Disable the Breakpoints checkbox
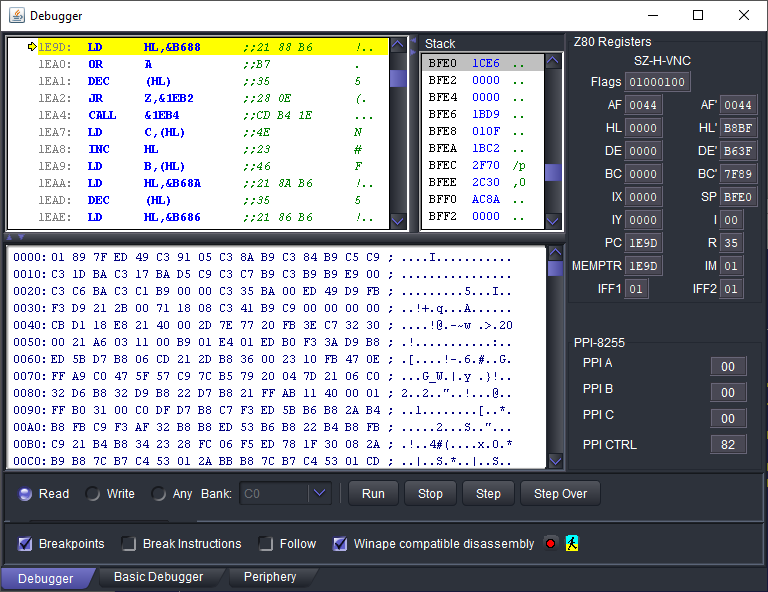 26,544
